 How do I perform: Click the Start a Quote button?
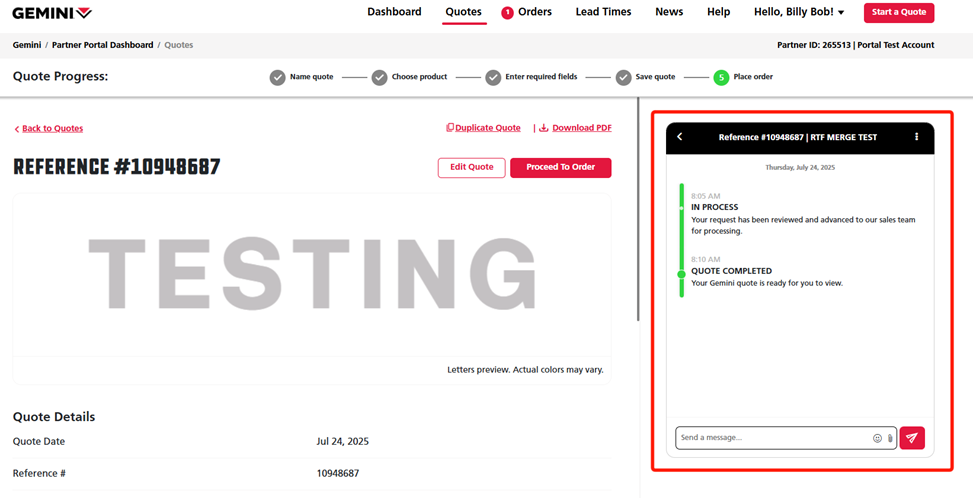point(899,12)
